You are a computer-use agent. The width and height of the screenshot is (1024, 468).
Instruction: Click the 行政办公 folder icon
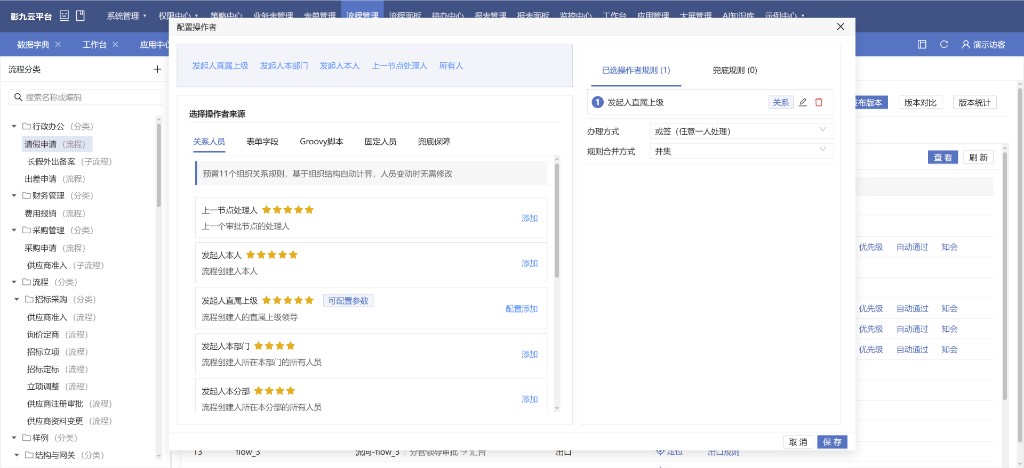point(27,126)
